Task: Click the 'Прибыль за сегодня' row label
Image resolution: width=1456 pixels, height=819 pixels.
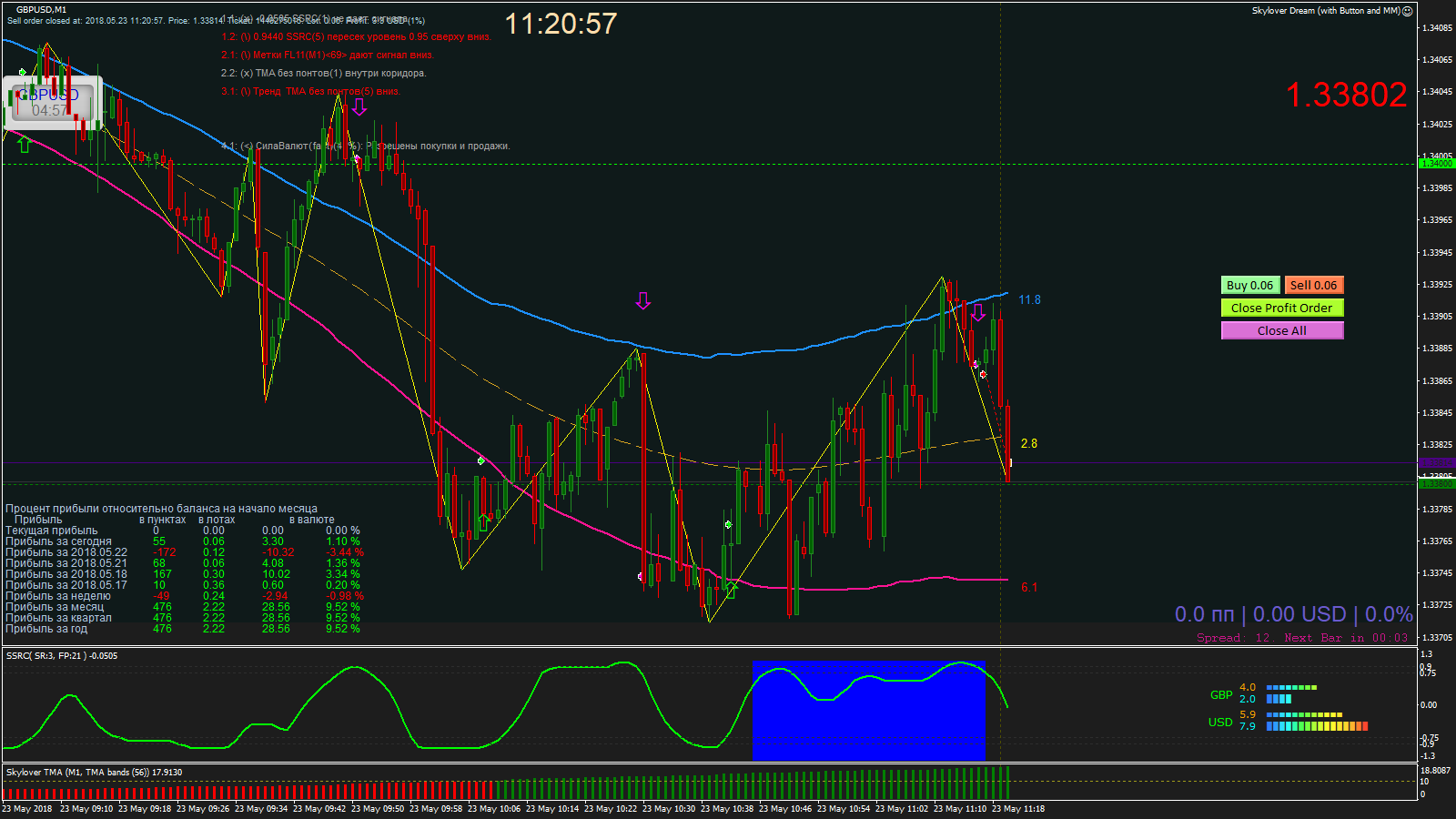Action: click(58, 541)
